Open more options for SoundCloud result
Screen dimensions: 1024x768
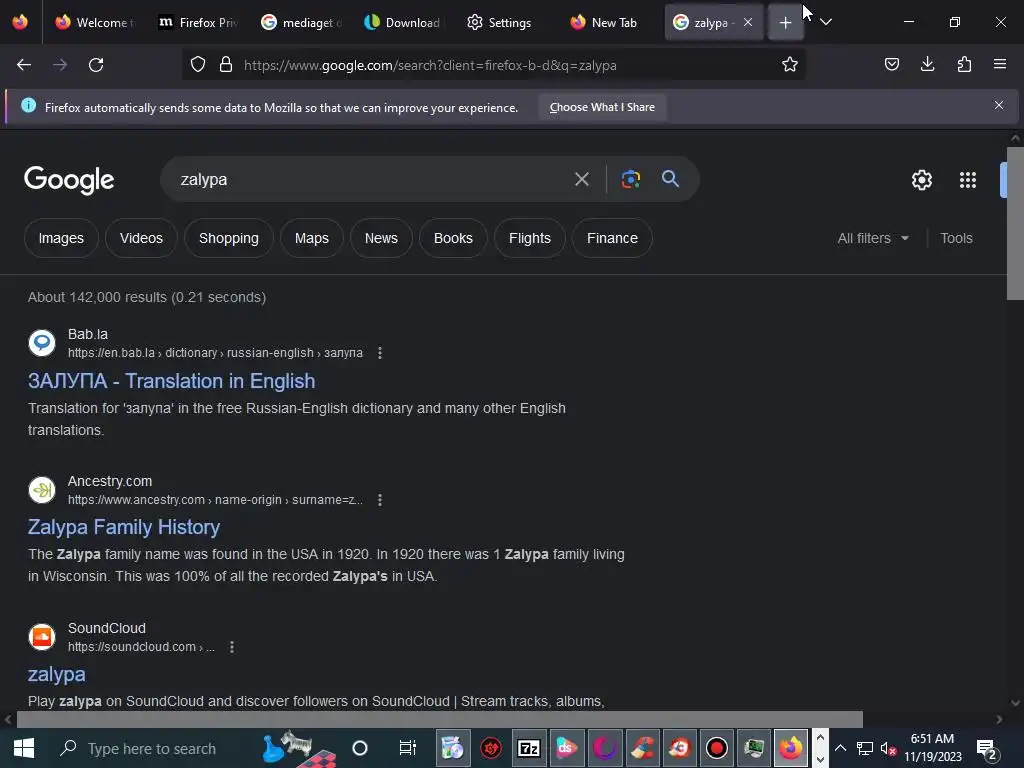pos(232,647)
